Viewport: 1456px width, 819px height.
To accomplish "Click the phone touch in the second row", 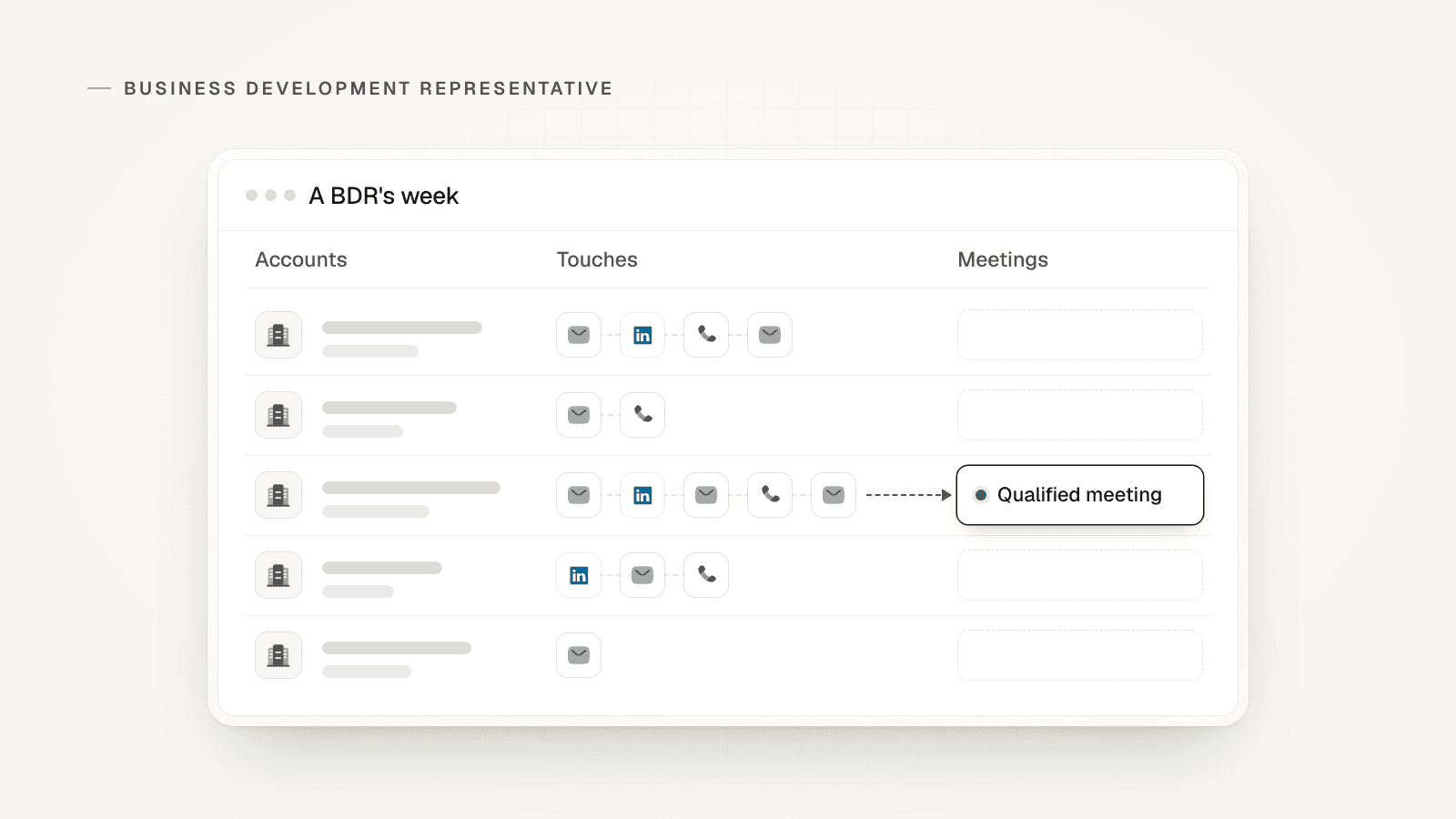I will coord(642,415).
